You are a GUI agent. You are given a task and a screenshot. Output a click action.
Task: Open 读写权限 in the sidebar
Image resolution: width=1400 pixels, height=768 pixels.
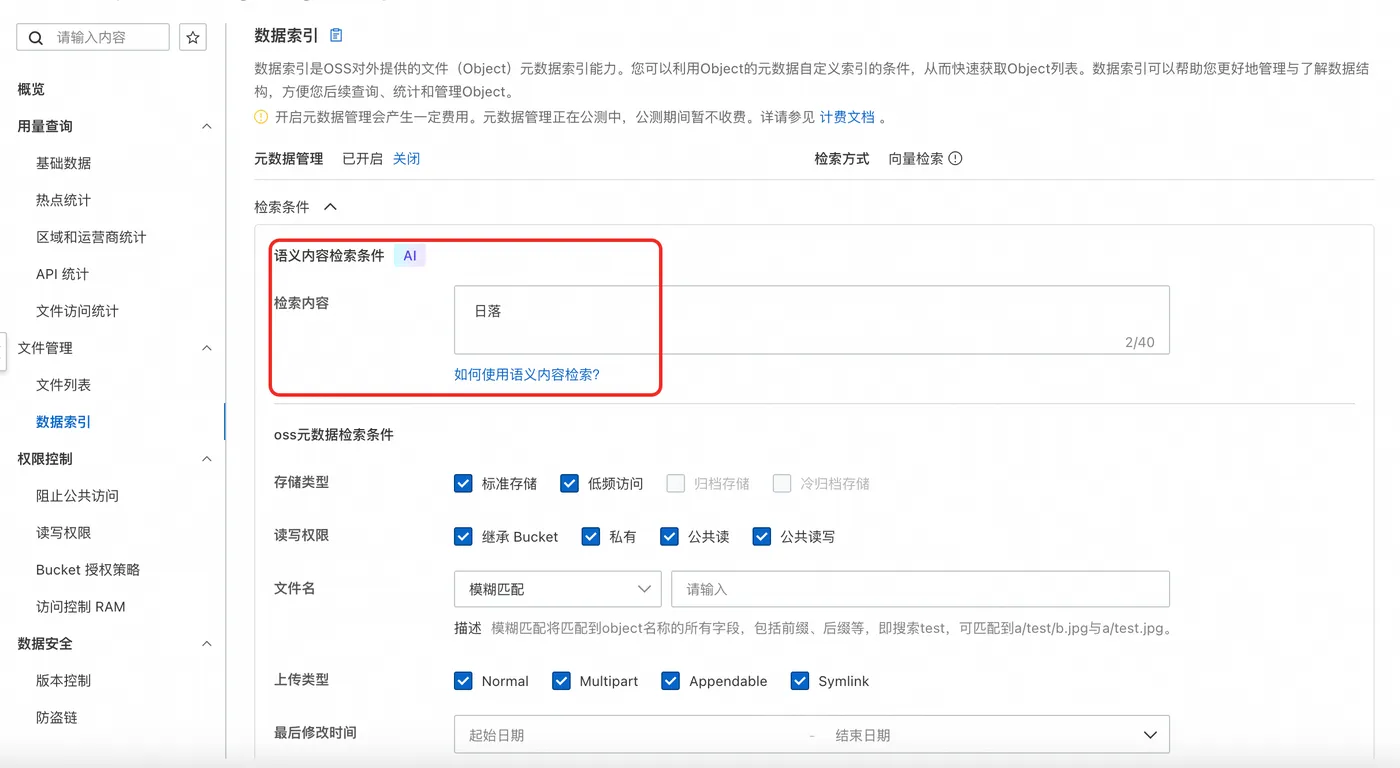pyautogui.click(x=63, y=533)
